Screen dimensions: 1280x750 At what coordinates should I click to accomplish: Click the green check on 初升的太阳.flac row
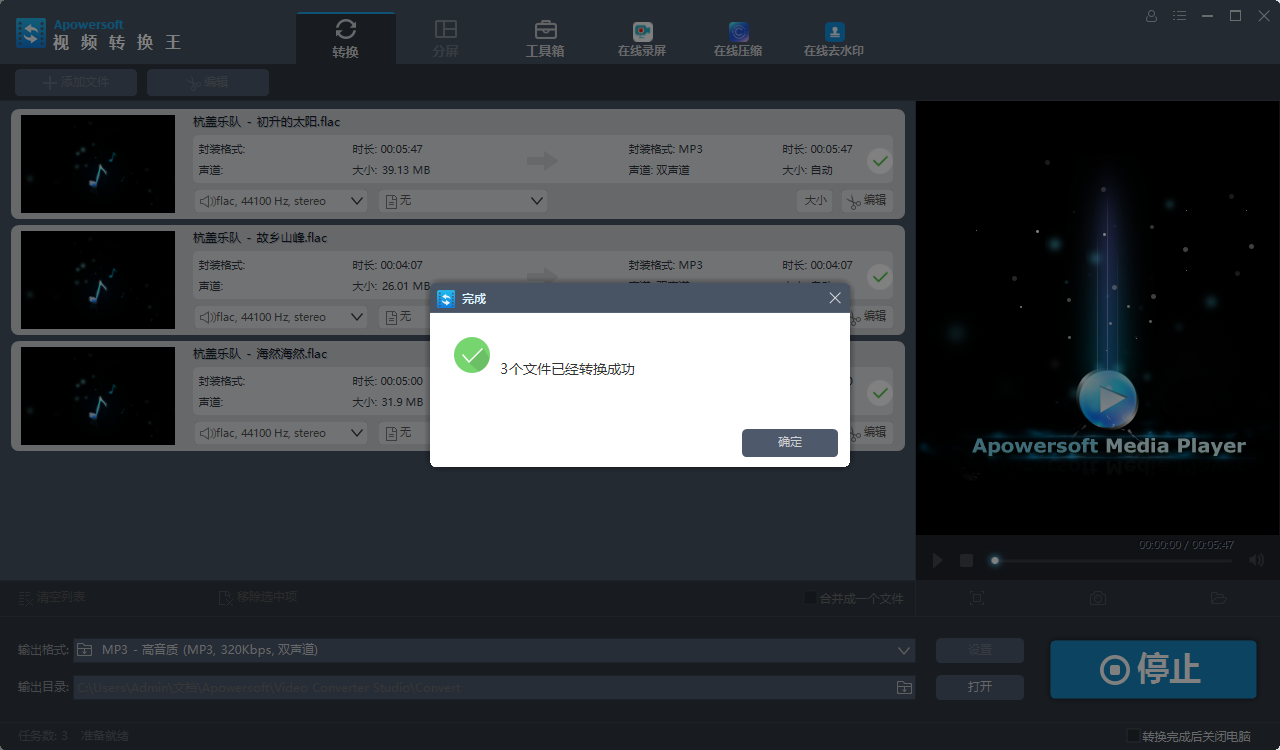[x=880, y=160]
